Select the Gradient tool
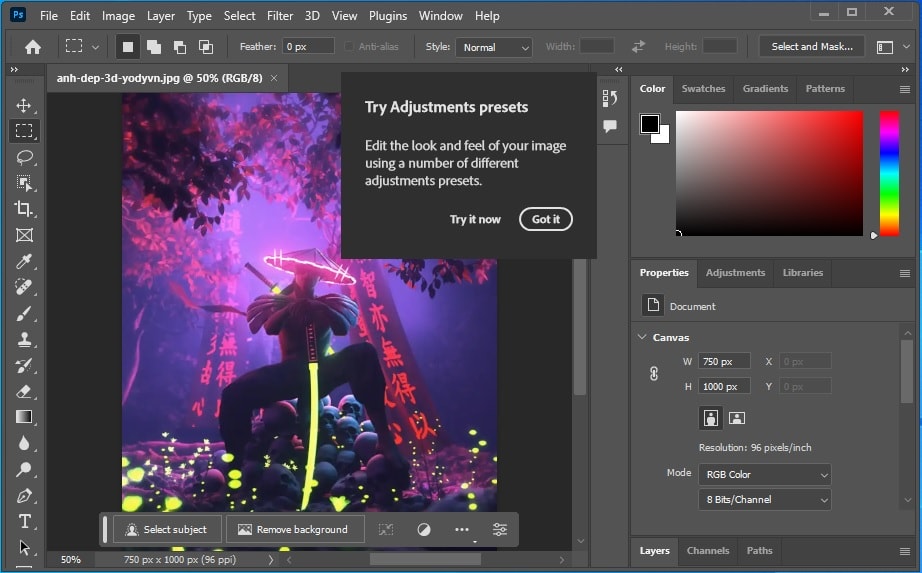Viewport: 922px width, 573px height. click(24, 417)
